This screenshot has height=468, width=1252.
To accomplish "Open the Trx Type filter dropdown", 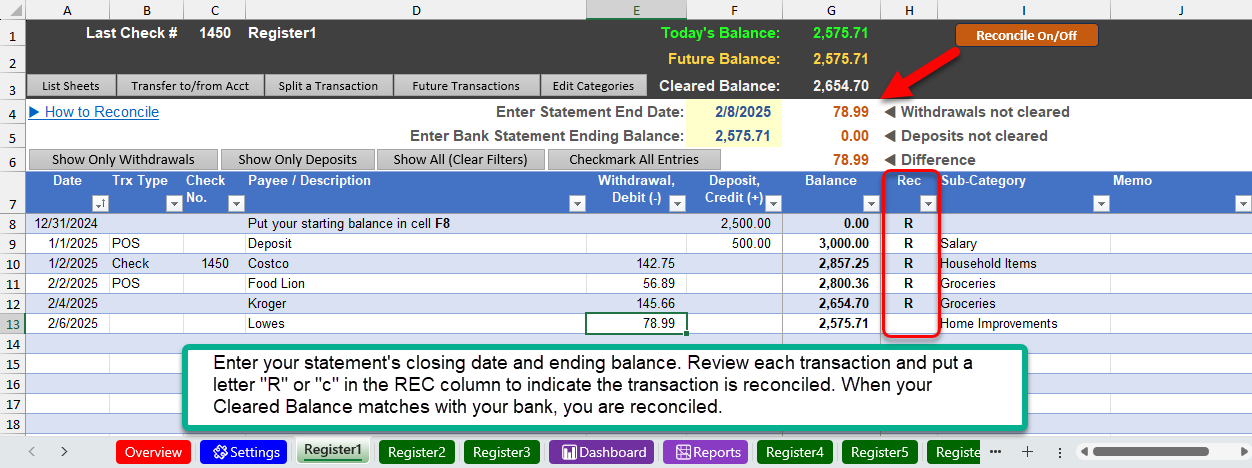I will pyautogui.click(x=175, y=203).
